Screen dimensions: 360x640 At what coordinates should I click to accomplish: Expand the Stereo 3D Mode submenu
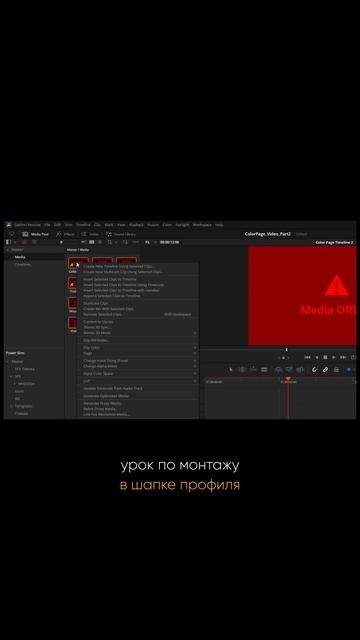pyautogui.click(x=138, y=333)
